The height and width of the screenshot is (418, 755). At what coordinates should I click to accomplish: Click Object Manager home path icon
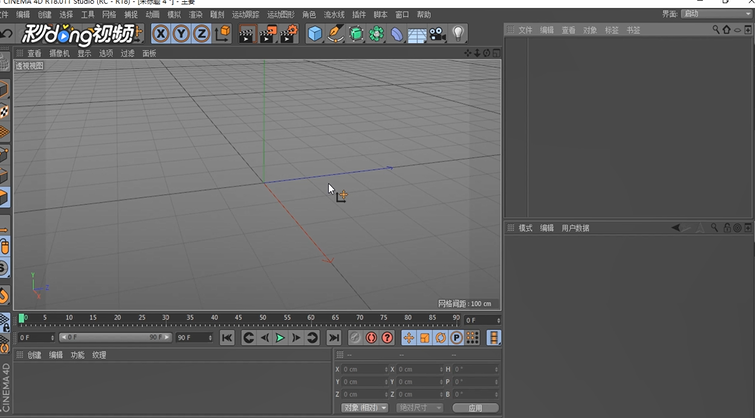(727, 30)
